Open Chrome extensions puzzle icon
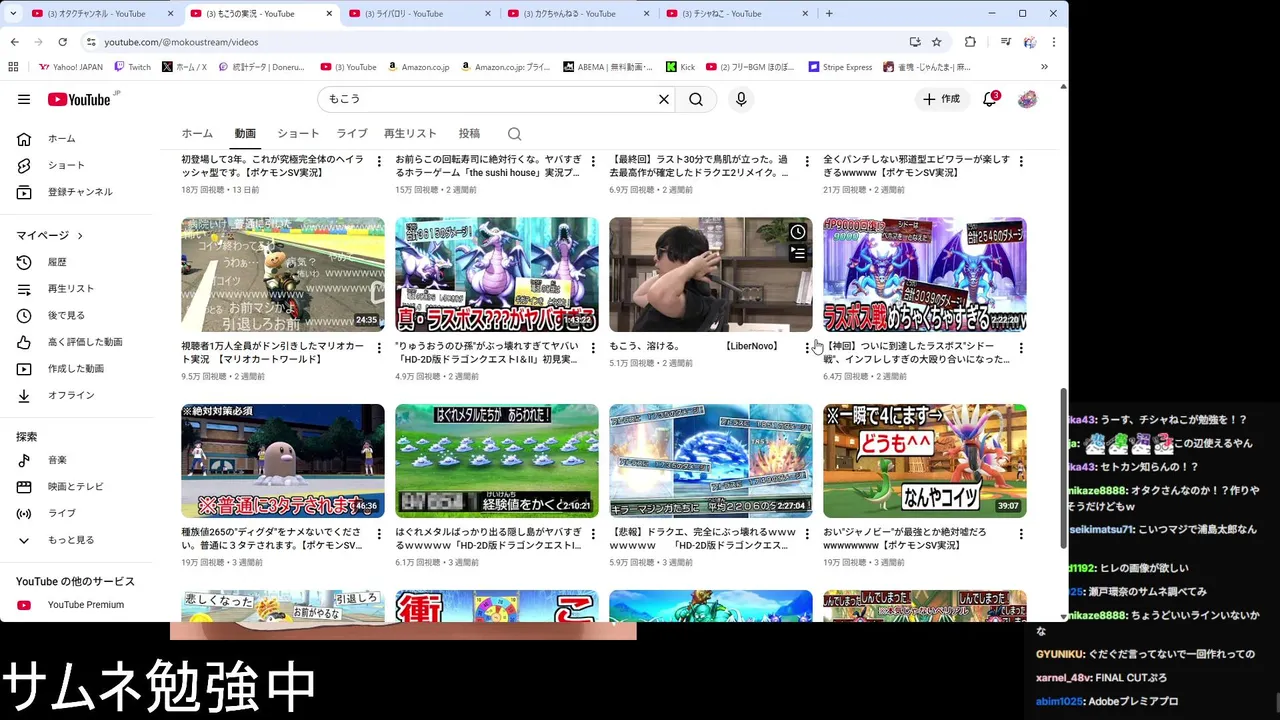The height and width of the screenshot is (720, 1280). point(970,42)
